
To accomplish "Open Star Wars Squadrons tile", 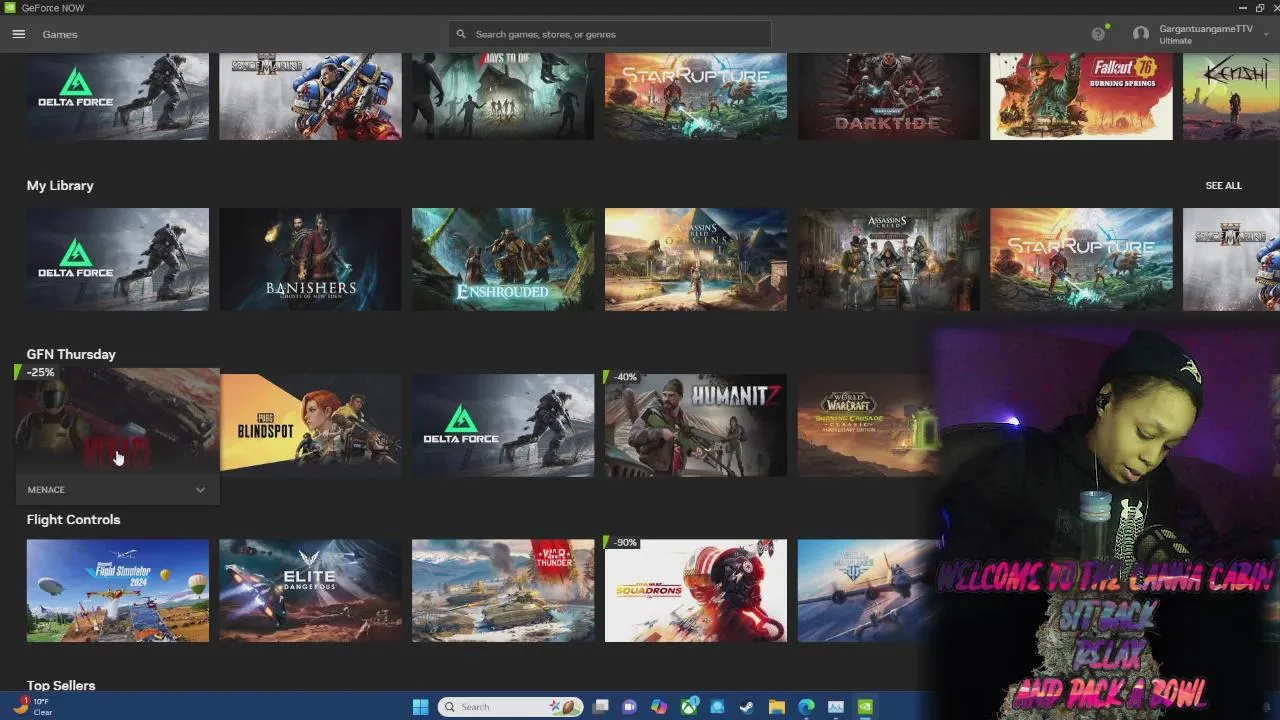I will click(696, 590).
